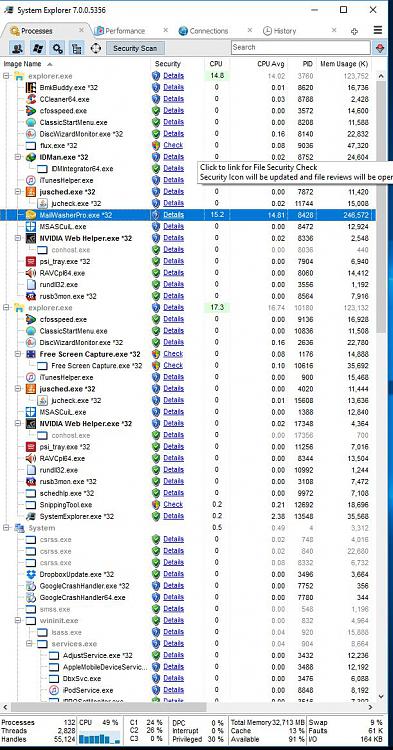Click the SystemExplorer.exe process icon

click(x=31, y=516)
